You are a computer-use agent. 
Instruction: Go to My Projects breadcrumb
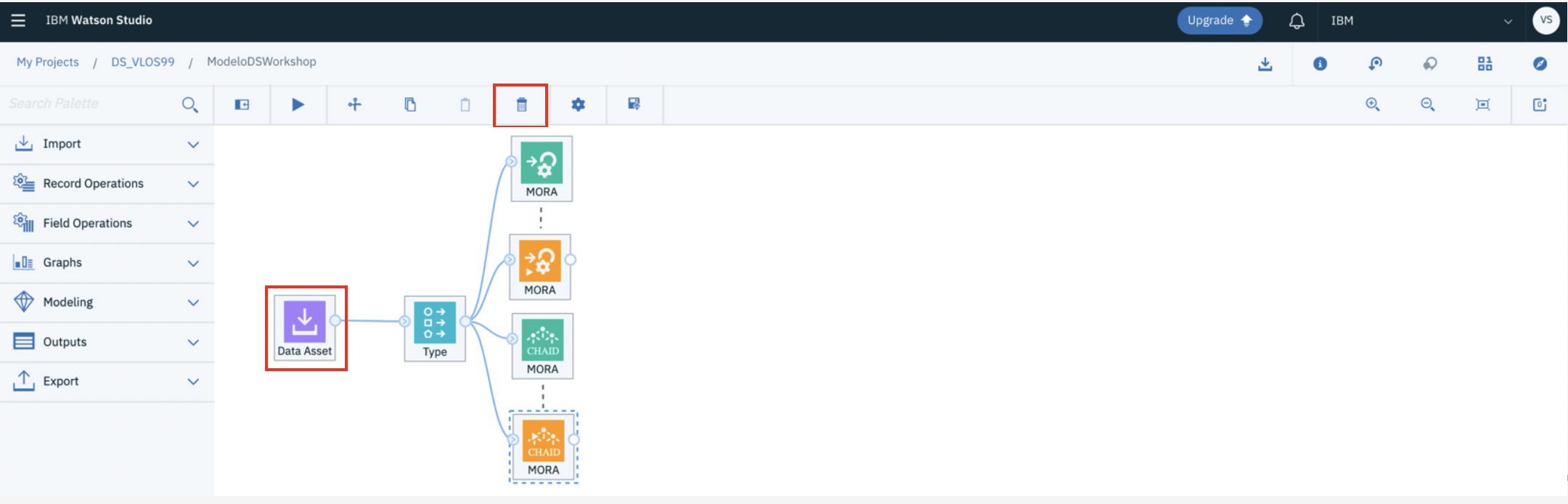[48, 62]
